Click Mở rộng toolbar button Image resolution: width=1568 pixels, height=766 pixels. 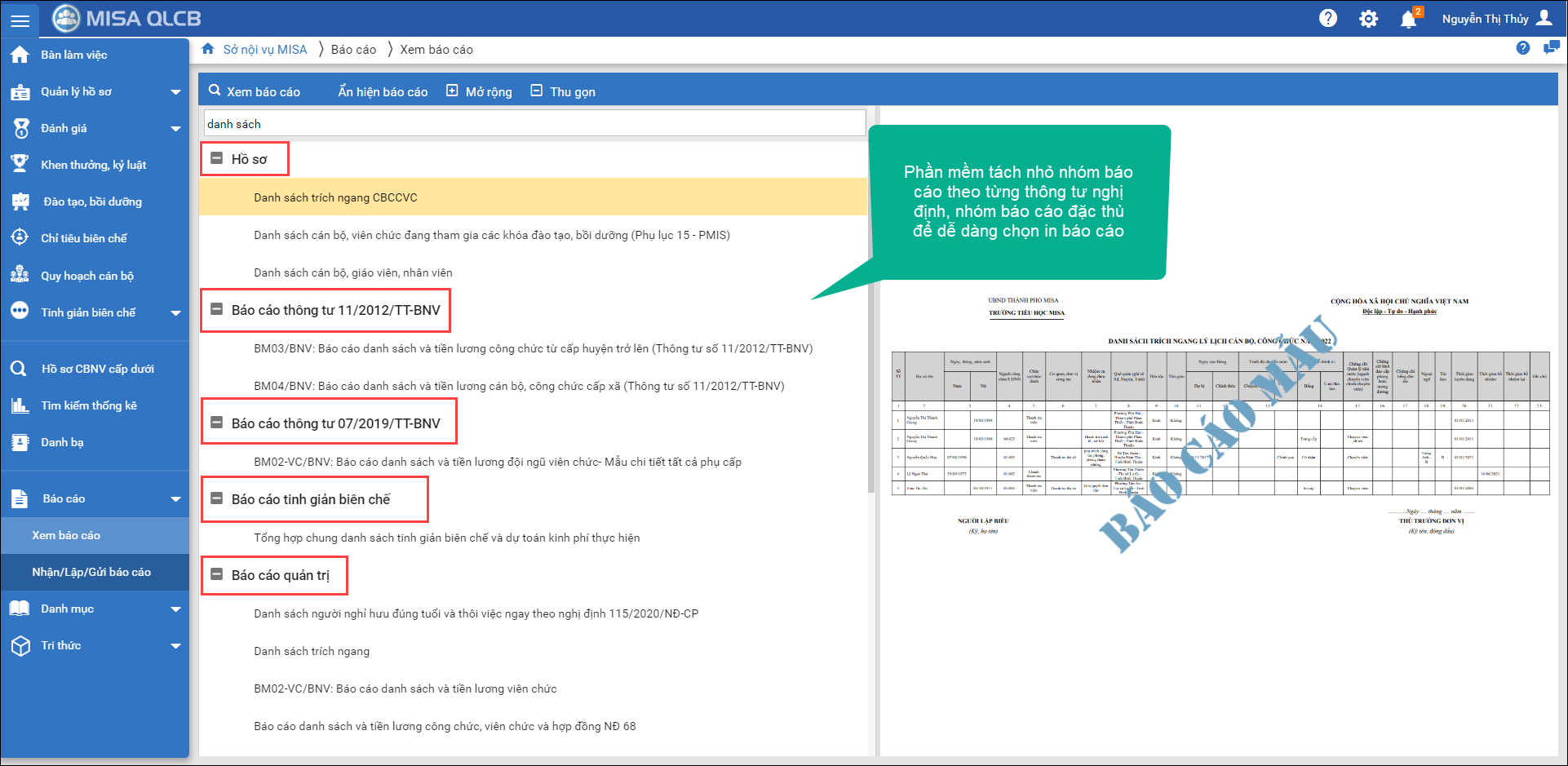click(x=479, y=91)
